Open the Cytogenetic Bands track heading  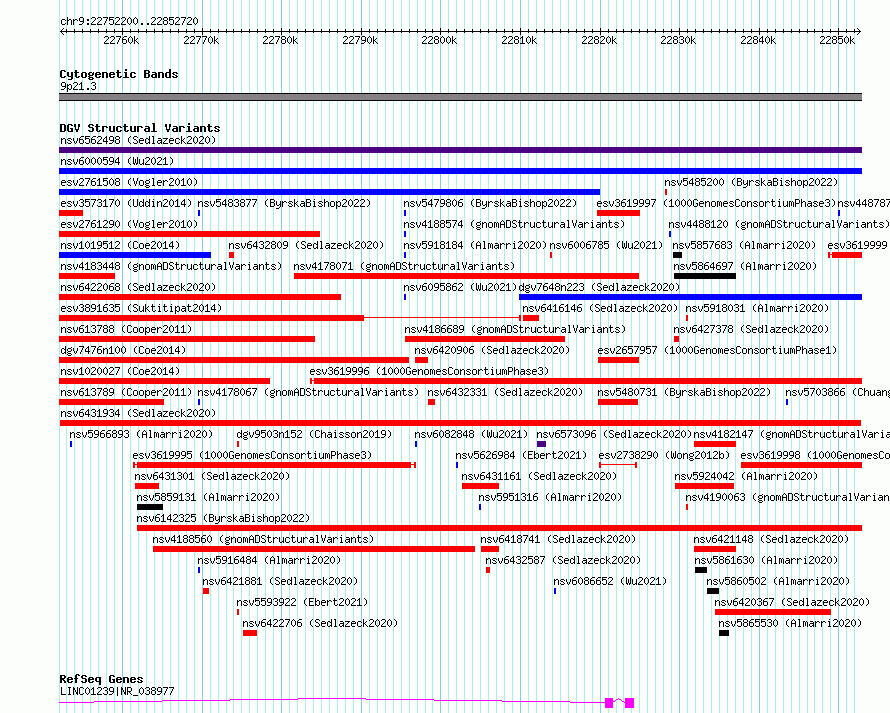119,74
